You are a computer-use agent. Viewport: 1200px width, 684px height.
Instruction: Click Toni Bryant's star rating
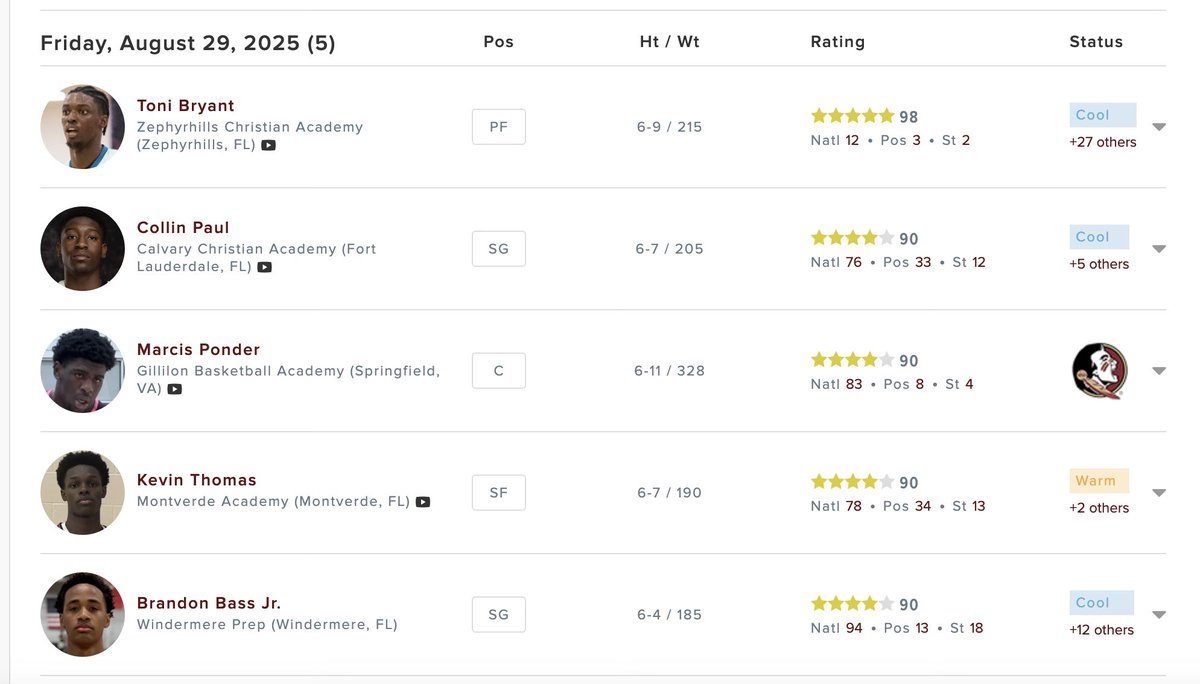pyautogui.click(x=852, y=116)
